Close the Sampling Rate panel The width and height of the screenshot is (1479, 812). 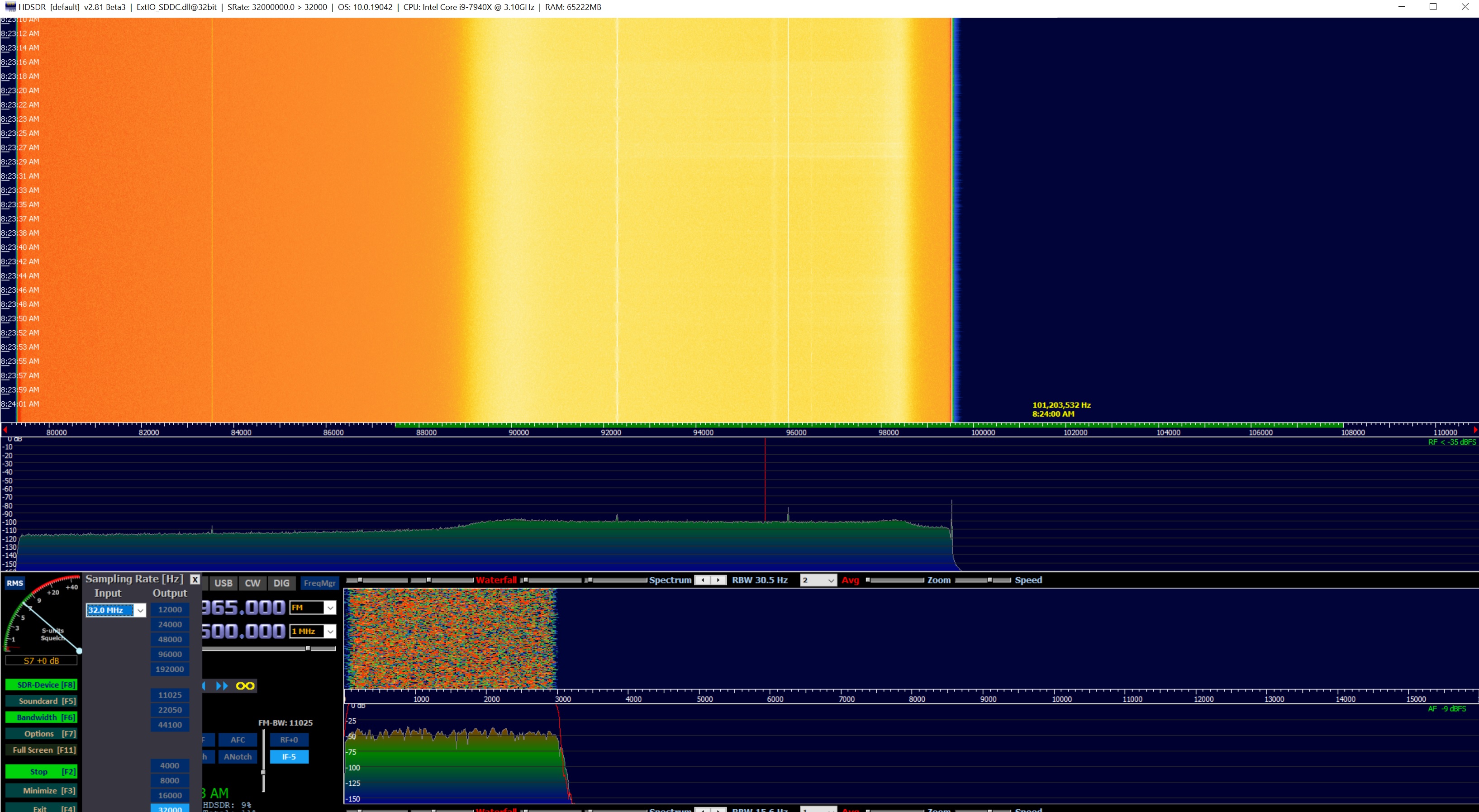point(195,579)
